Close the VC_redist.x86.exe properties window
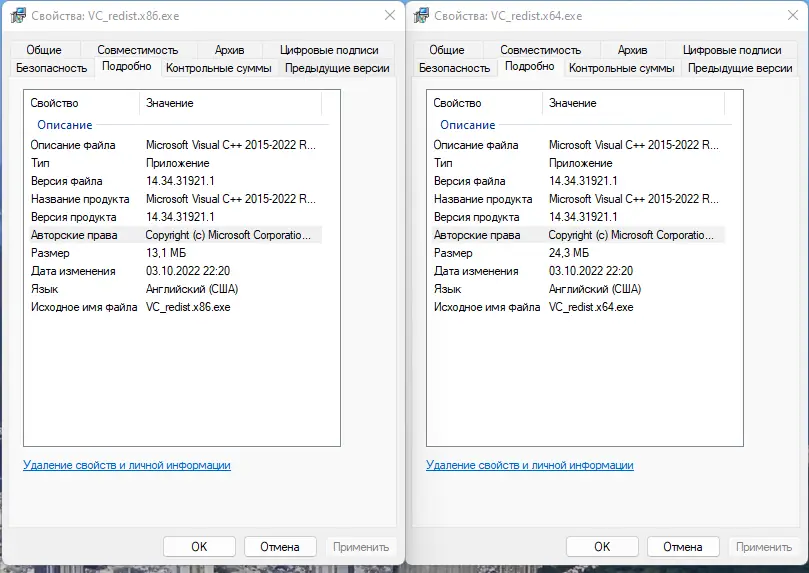Image resolution: width=809 pixels, height=573 pixels. click(388, 16)
